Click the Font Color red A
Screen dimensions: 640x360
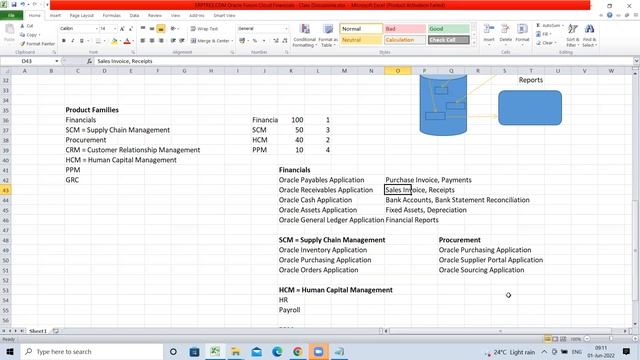pyautogui.click(x=127, y=41)
